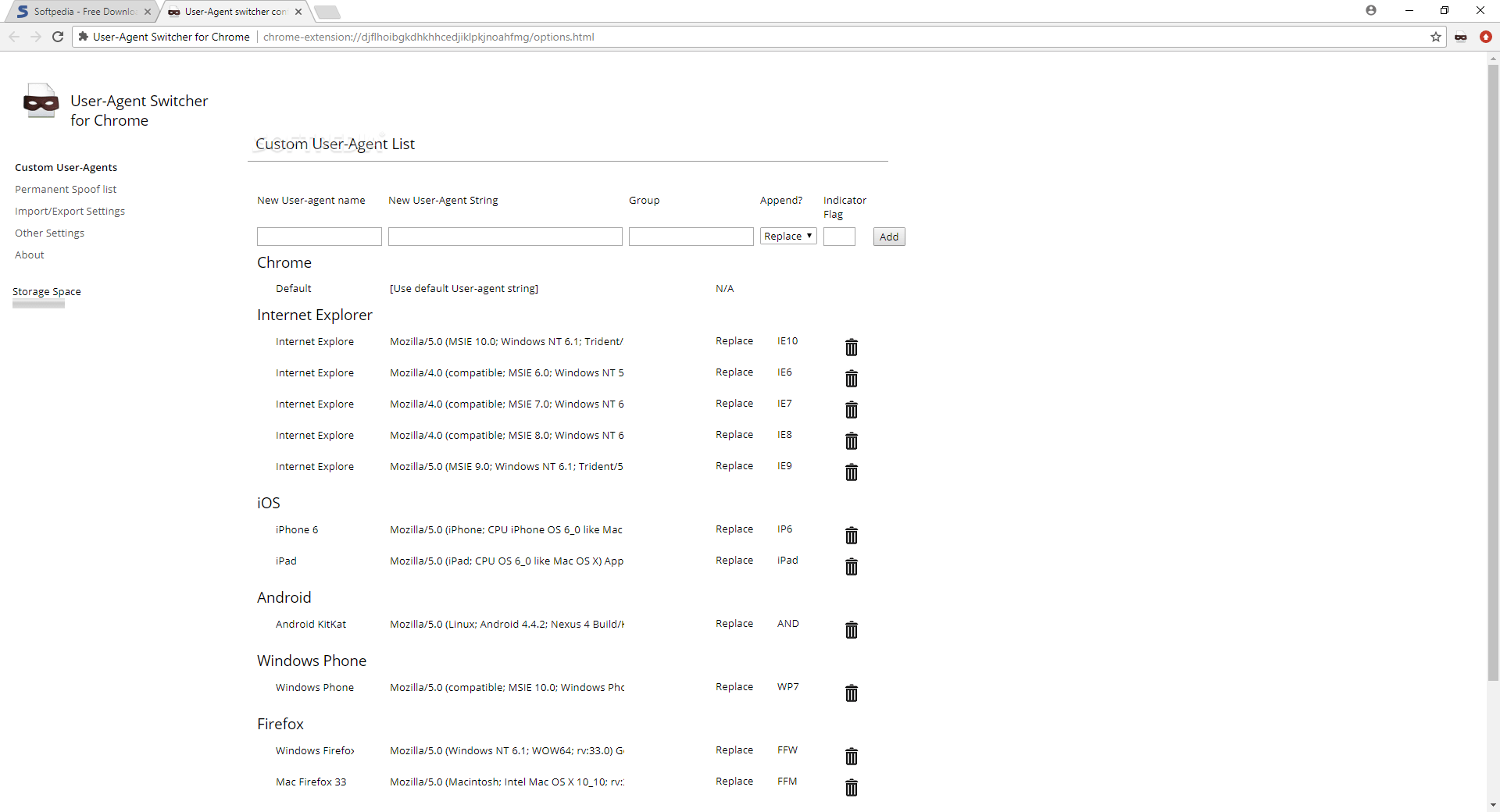1500x812 pixels.
Task: Click the scrollbar up arrow
Action: click(x=1494, y=58)
